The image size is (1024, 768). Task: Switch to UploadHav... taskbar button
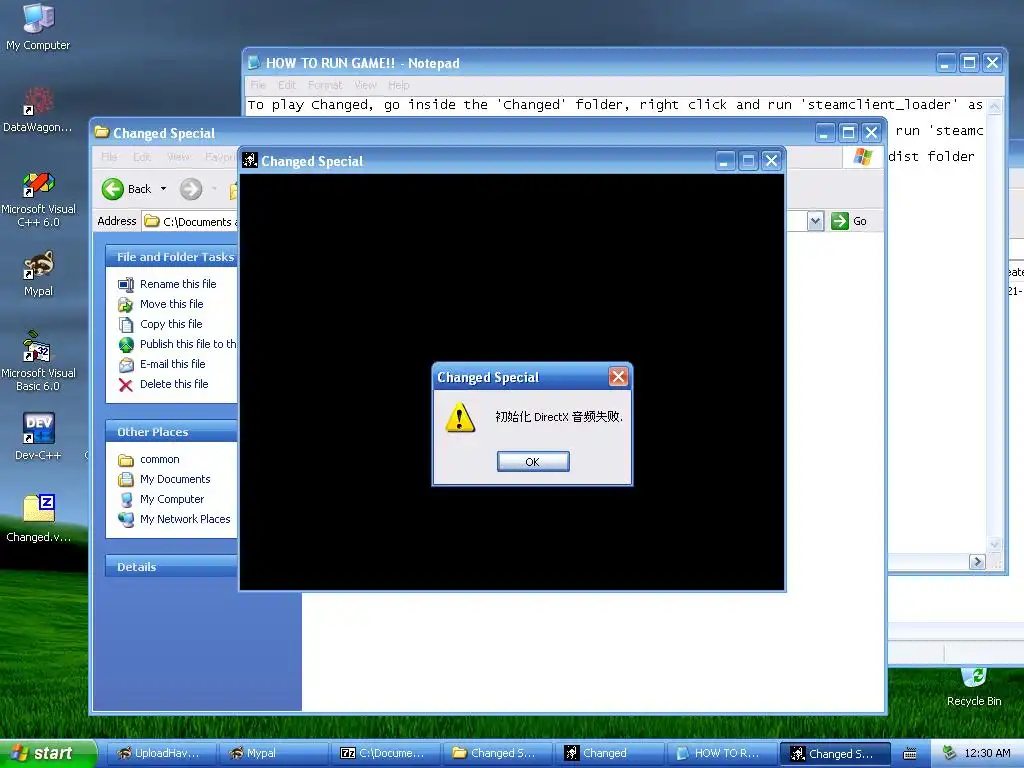pos(160,753)
